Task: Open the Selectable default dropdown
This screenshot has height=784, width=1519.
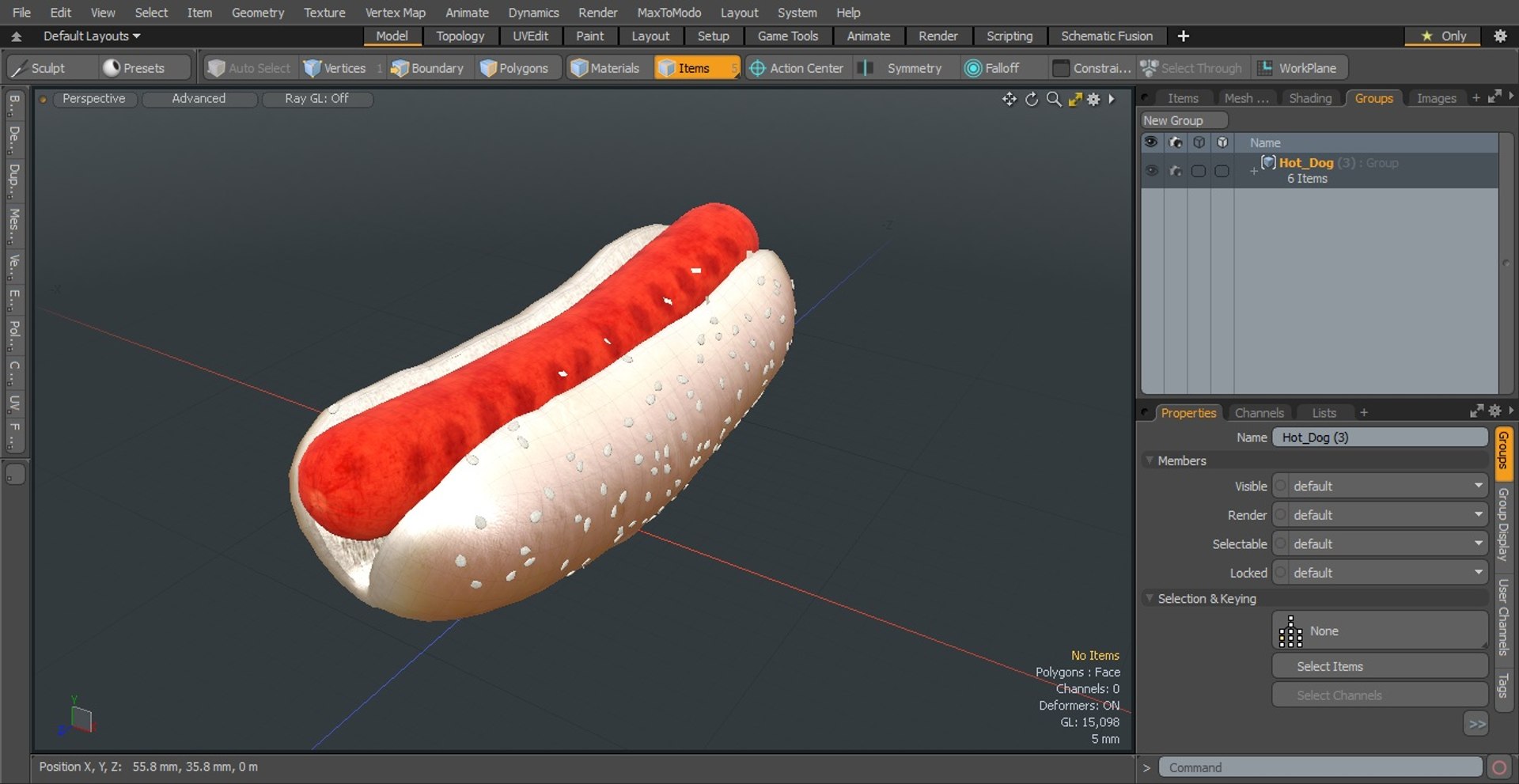Action: pyautogui.click(x=1381, y=544)
